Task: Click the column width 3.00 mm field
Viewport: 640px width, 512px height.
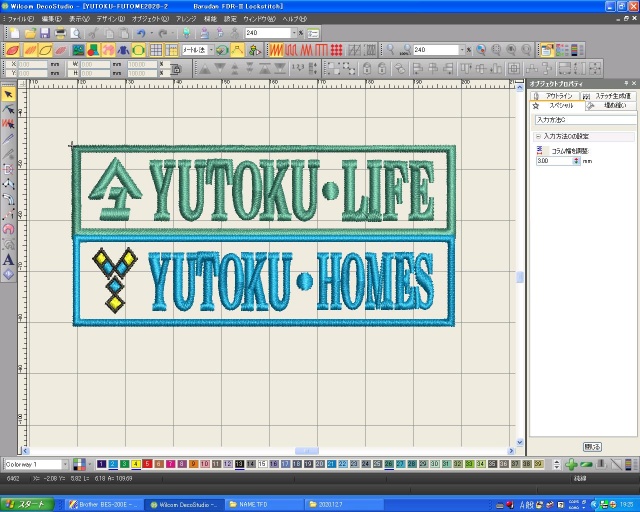Action: (x=554, y=161)
